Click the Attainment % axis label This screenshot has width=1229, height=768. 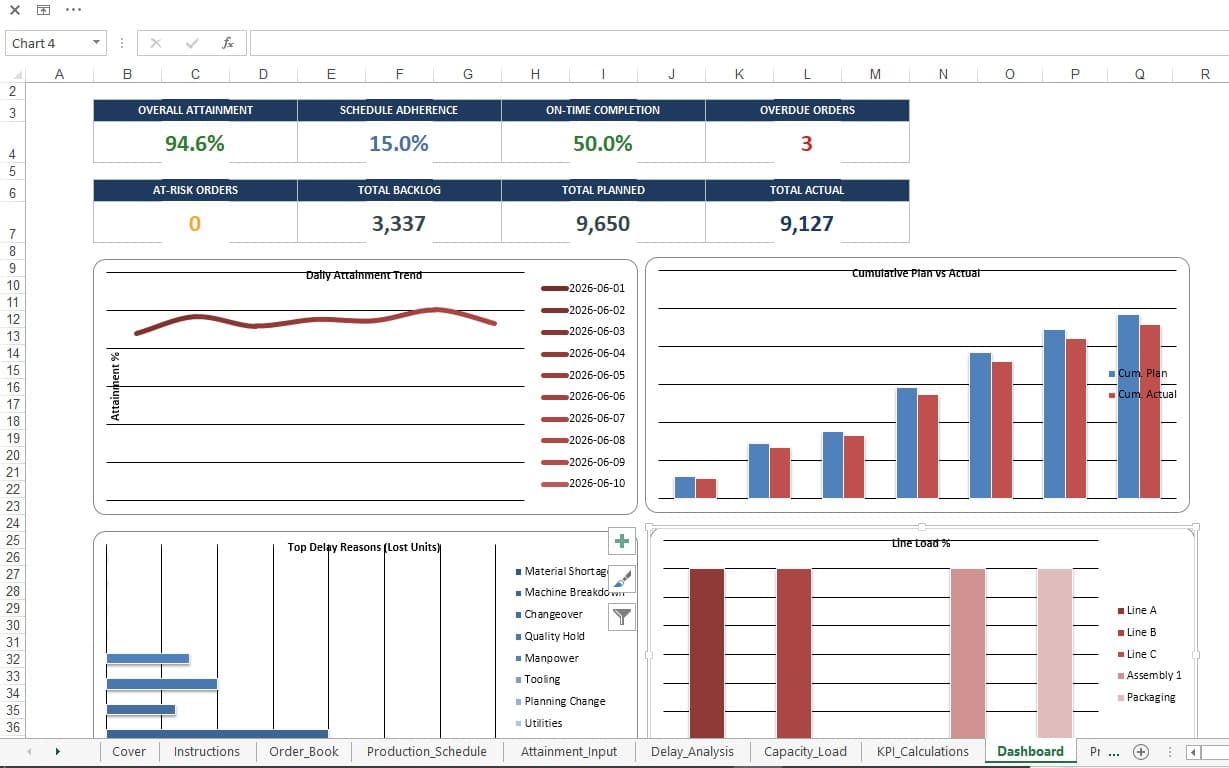pos(115,386)
